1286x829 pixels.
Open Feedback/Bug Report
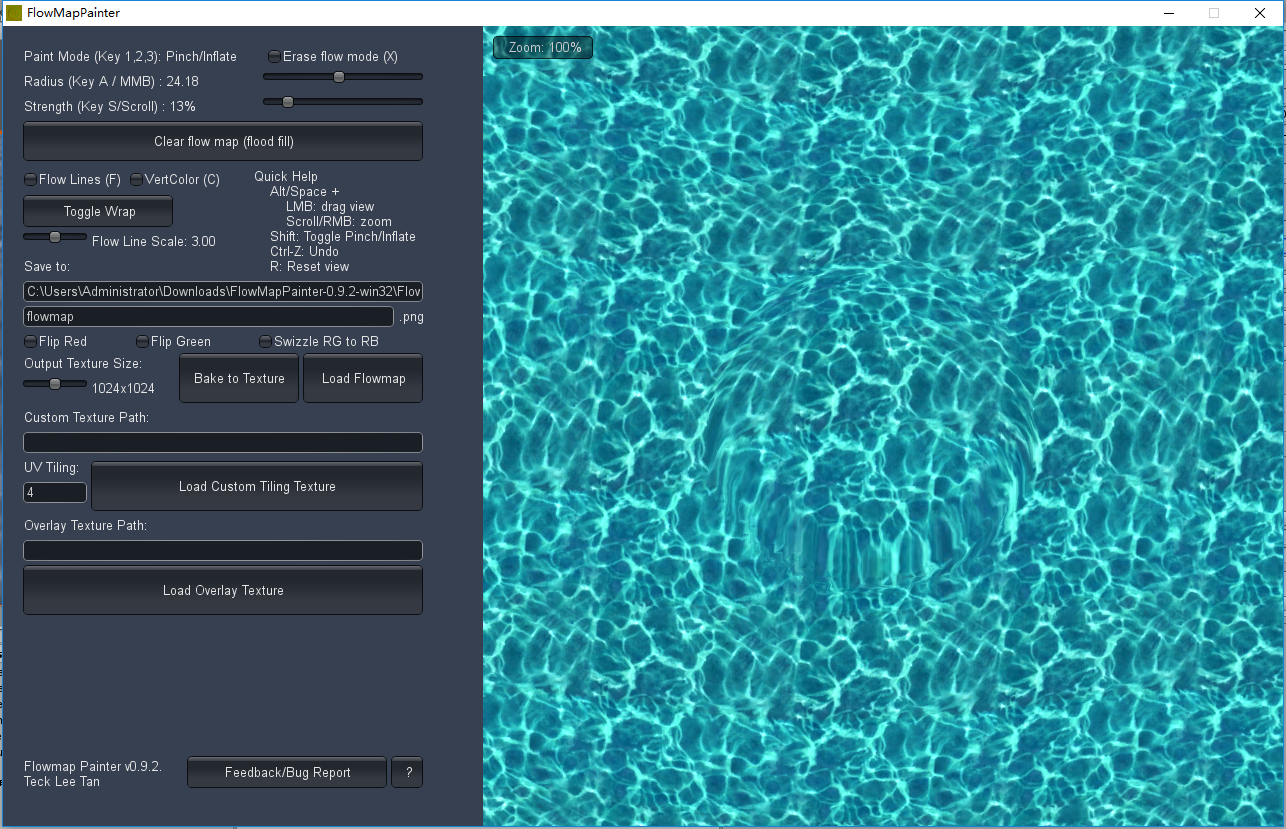tap(287, 772)
